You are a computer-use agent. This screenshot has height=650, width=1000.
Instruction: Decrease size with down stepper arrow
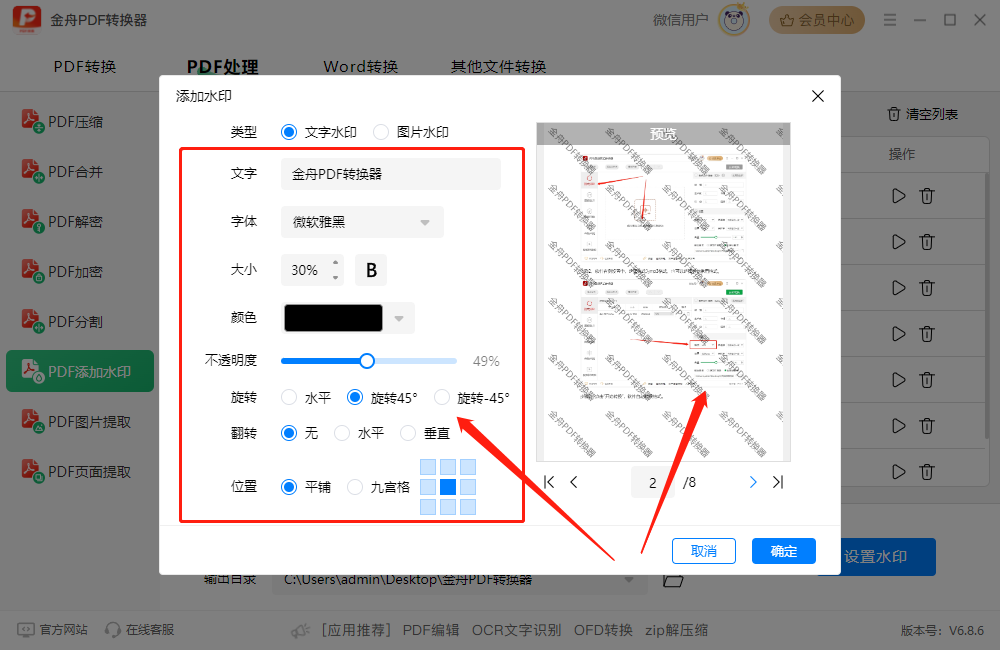pyautogui.click(x=335, y=277)
